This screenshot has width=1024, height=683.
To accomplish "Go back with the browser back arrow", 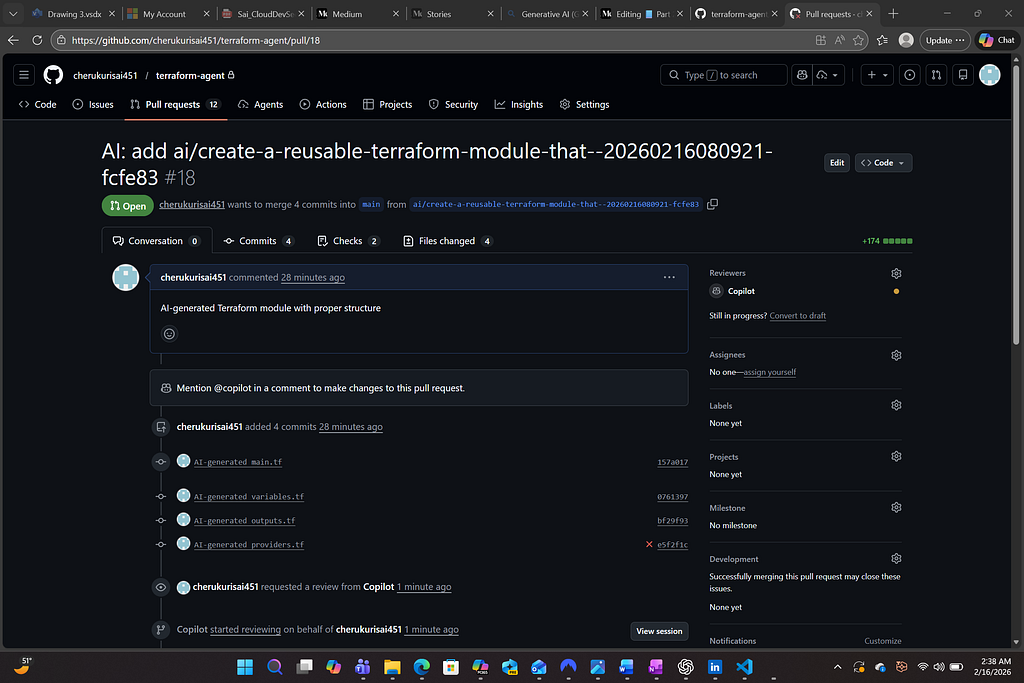I will pyautogui.click(x=13, y=40).
